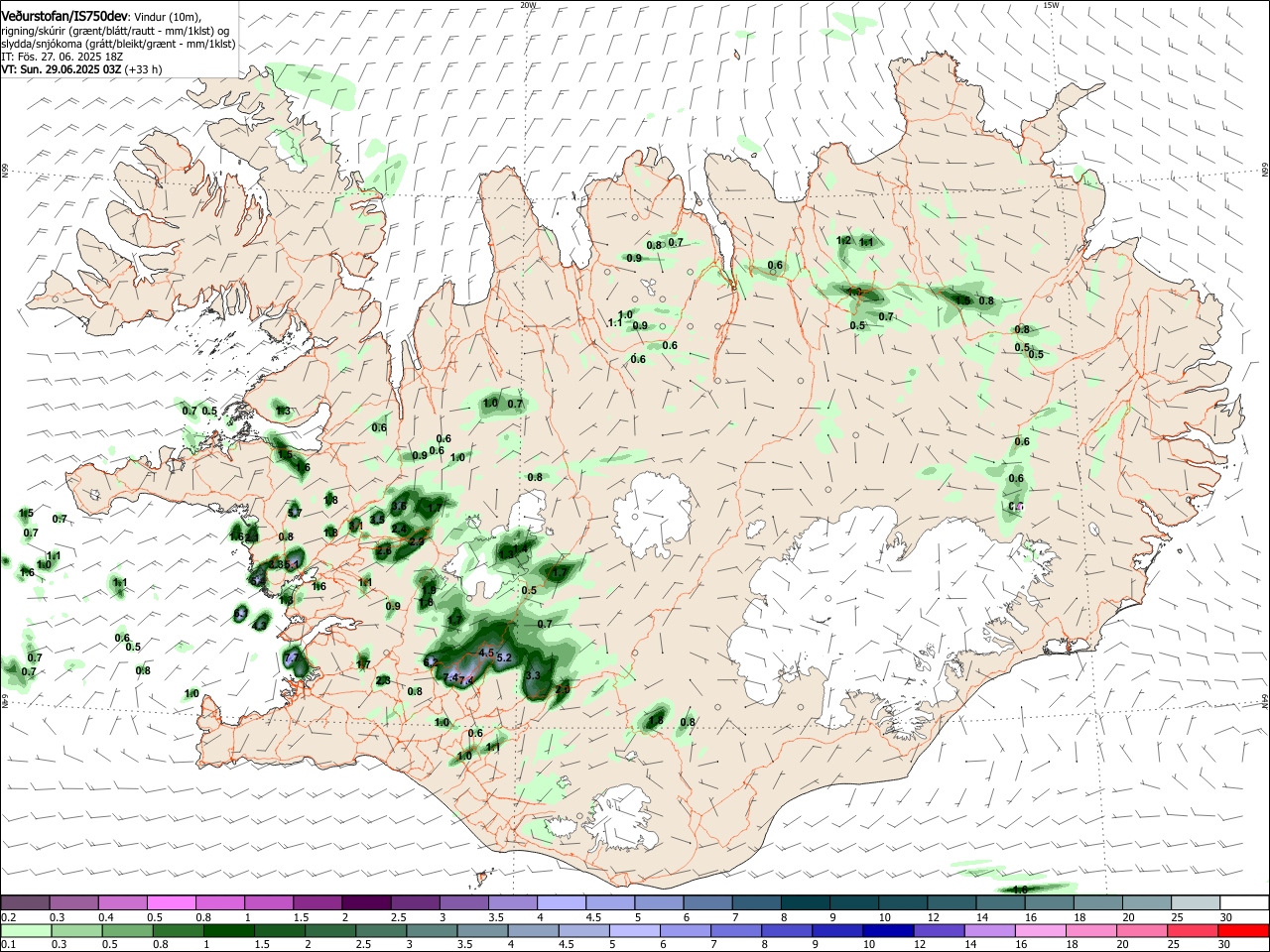Select lilac bottom legend swatch between 14 and 16
Screen dimensions: 1270x952
987,930
